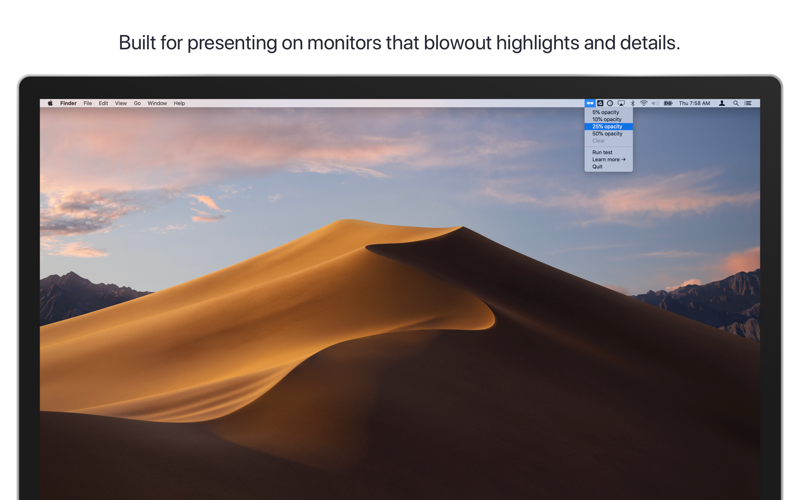Choose Run test from the menu
This screenshot has height=500, width=800.
pyautogui.click(x=609, y=153)
